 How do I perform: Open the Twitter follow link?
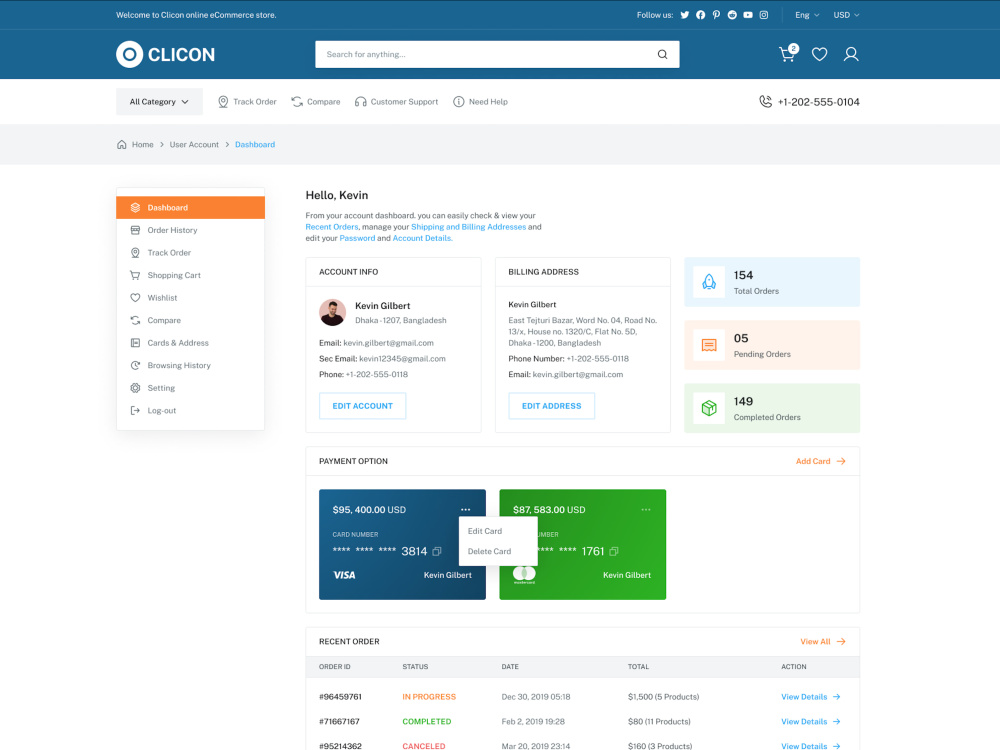click(x=684, y=15)
